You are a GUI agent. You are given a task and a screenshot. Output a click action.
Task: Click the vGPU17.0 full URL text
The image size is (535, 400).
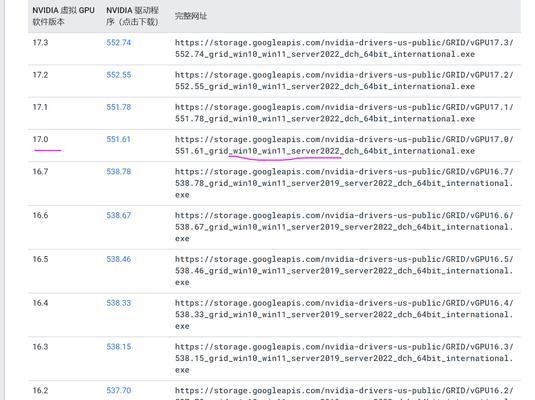coord(344,145)
